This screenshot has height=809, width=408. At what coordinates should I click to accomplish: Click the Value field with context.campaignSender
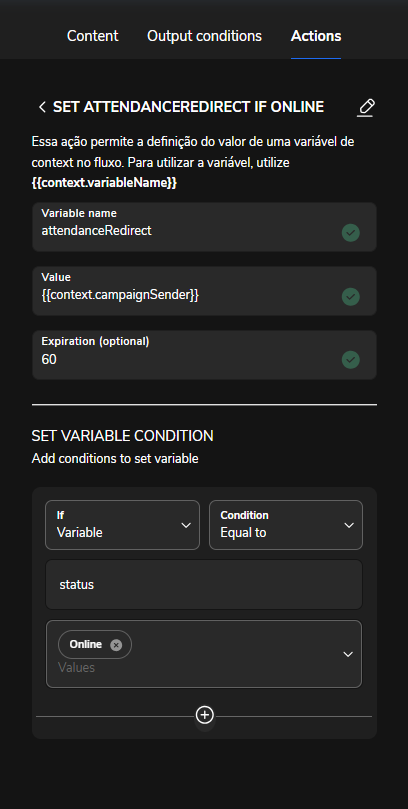tap(204, 291)
